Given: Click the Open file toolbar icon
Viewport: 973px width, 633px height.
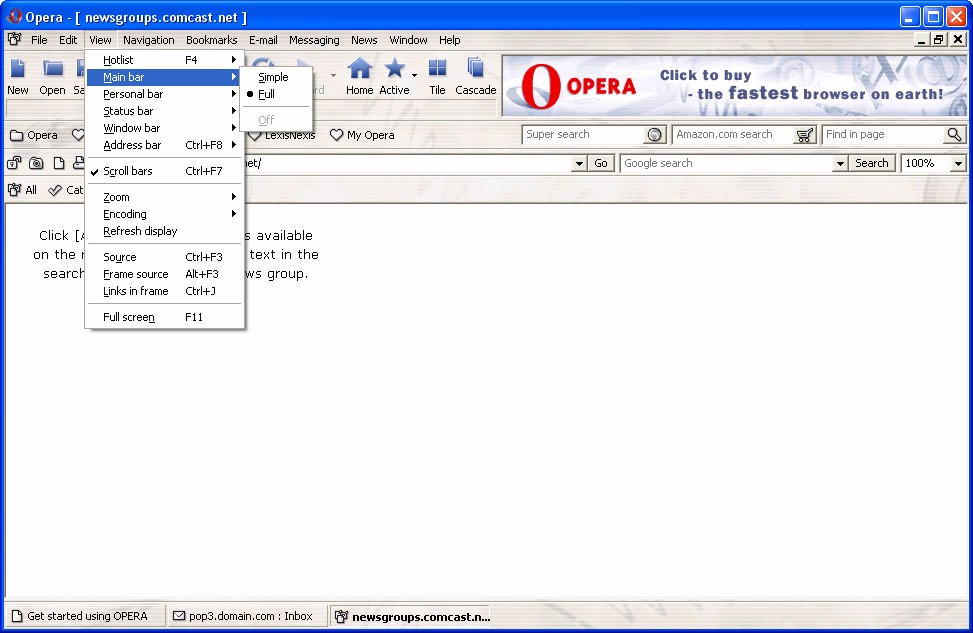Looking at the screenshot, I should click(52, 69).
